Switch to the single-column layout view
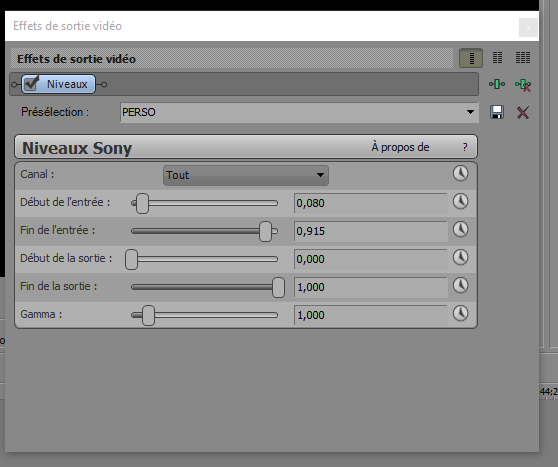Image resolution: width=558 pixels, height=467 pixels. pos(471,58)
